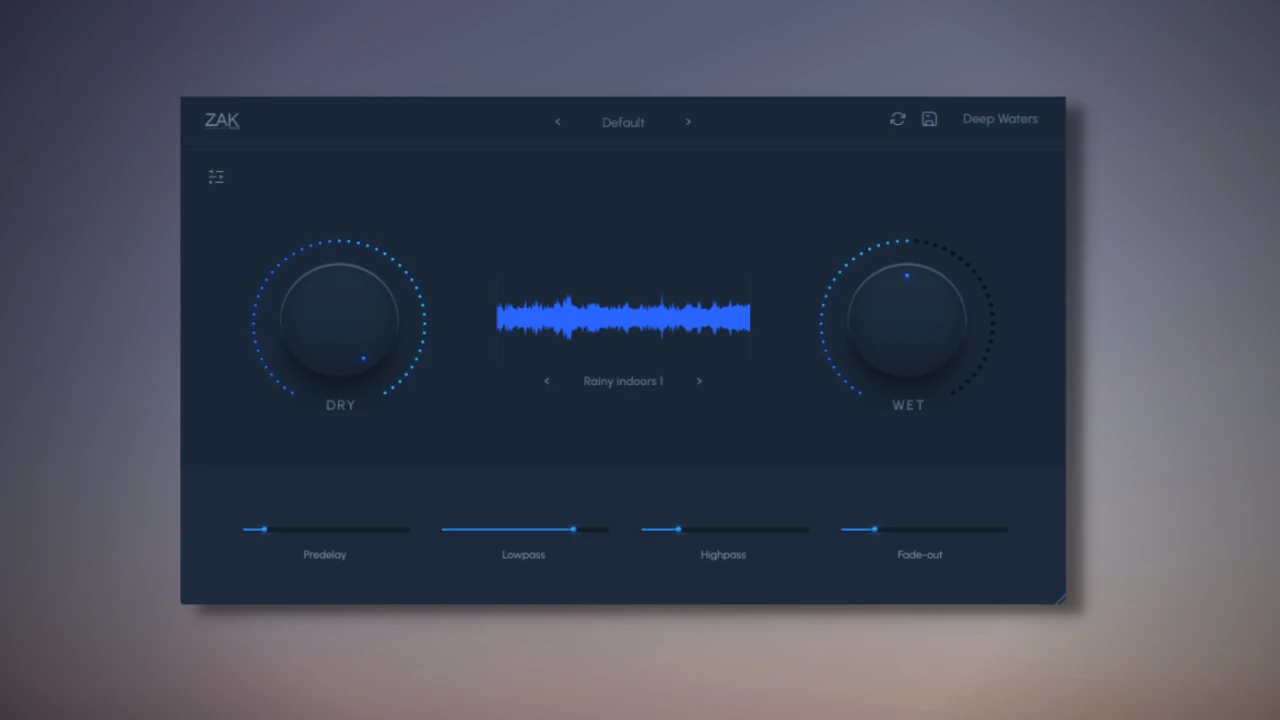Select previous impulse before Rainy indoors 1
Screen dimensions: 1280x720
[547, 381]
